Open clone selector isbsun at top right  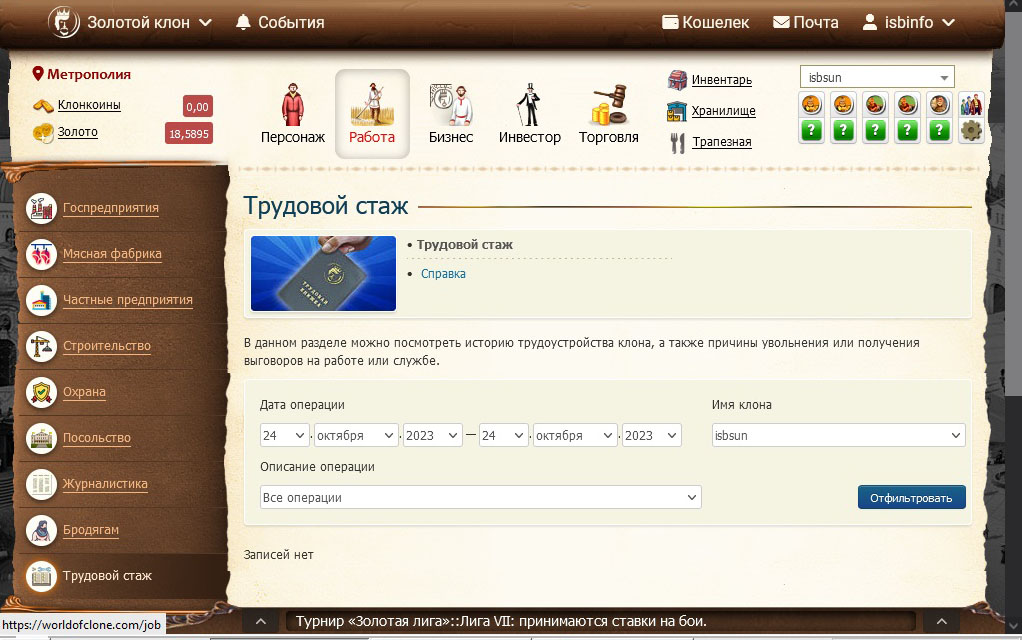[x=876, y=77]
